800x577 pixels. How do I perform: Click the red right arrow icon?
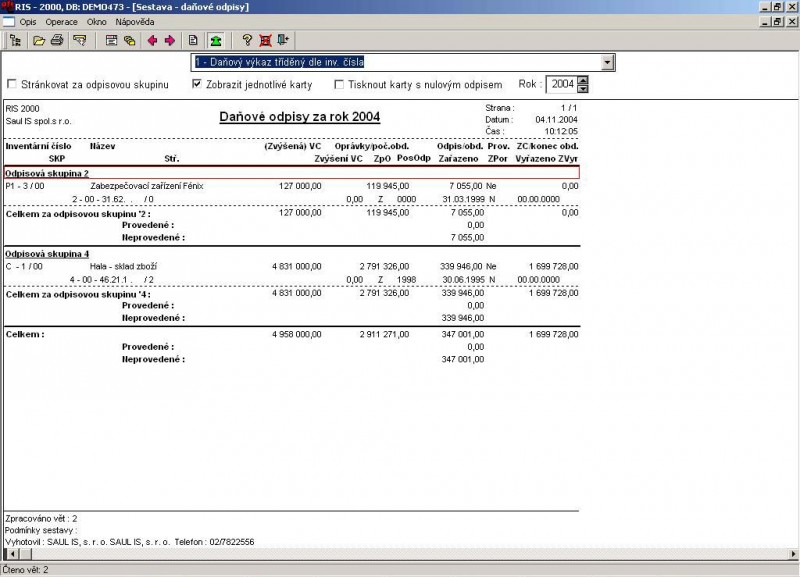click(x=170, y=41)
